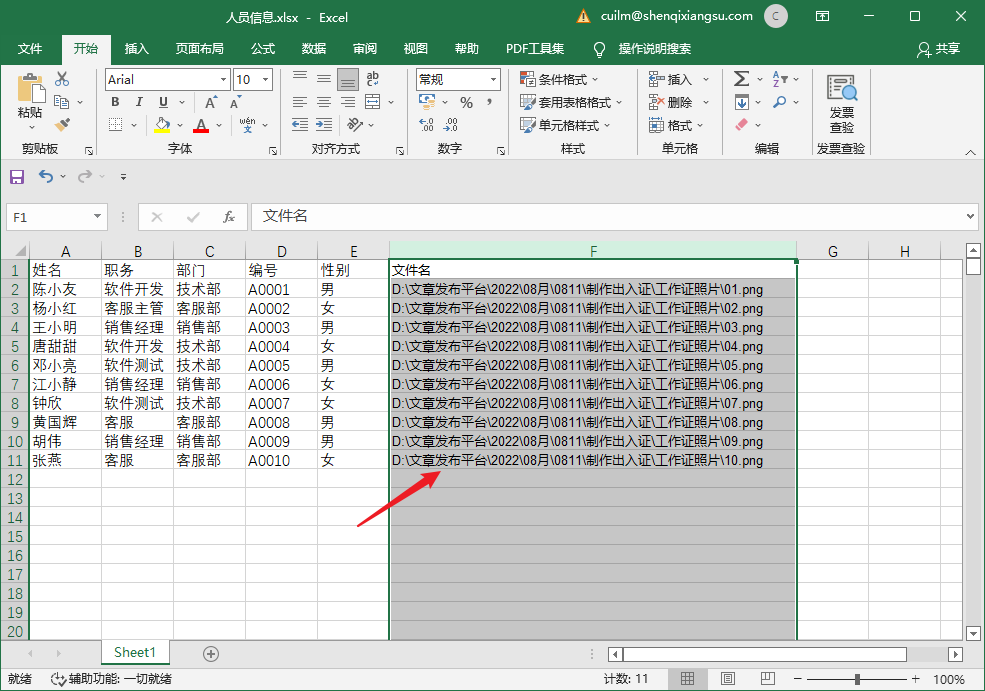Screen dimensions: 985x691
Task: Open 条件格式 conditional formatting menu
Action: pos(559,79)
